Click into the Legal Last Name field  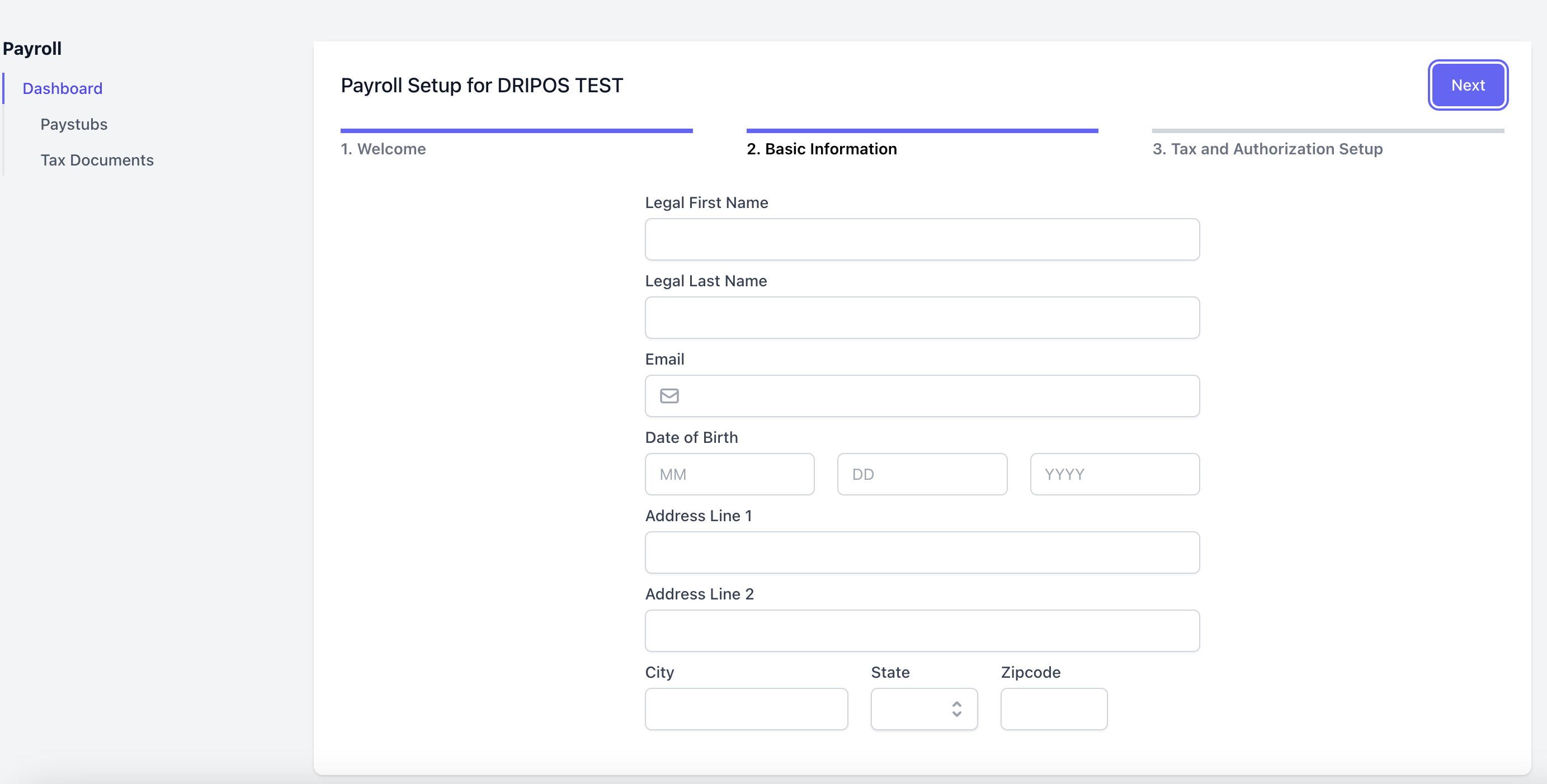(922, 318)
